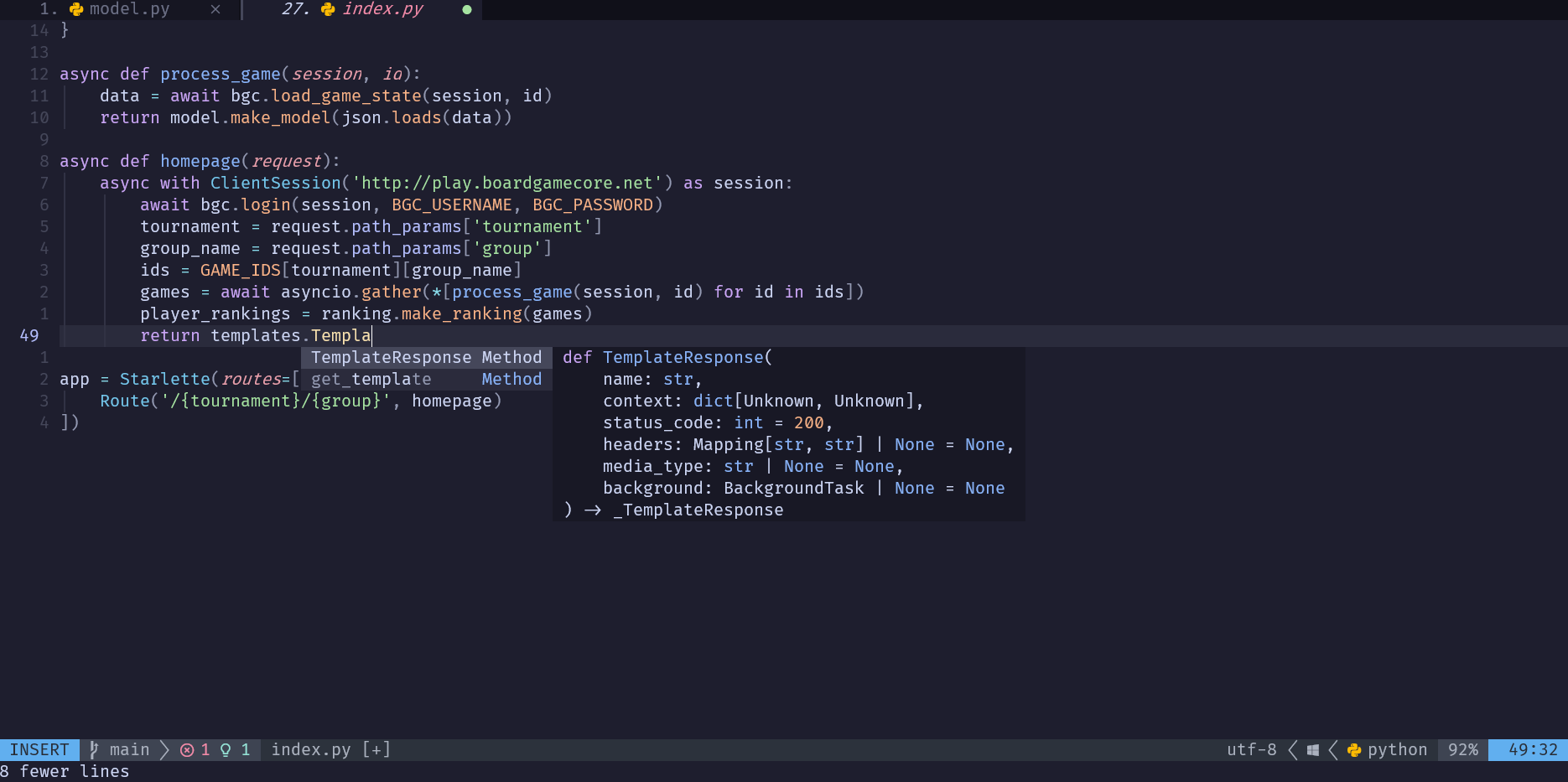This screenshot has width=1568, height=782.
Task: Switch to the model.py tab
Action: pyautogui.click(x=130, y=9)
